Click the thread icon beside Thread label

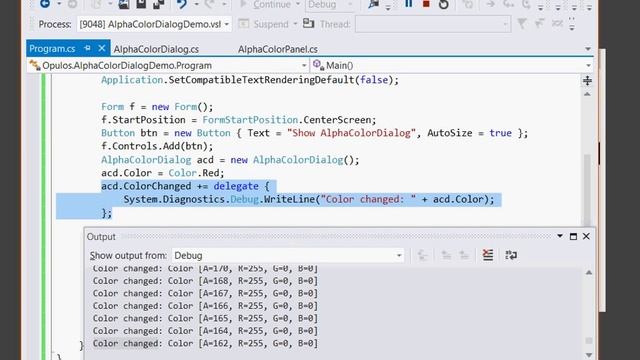coord(309,24)
